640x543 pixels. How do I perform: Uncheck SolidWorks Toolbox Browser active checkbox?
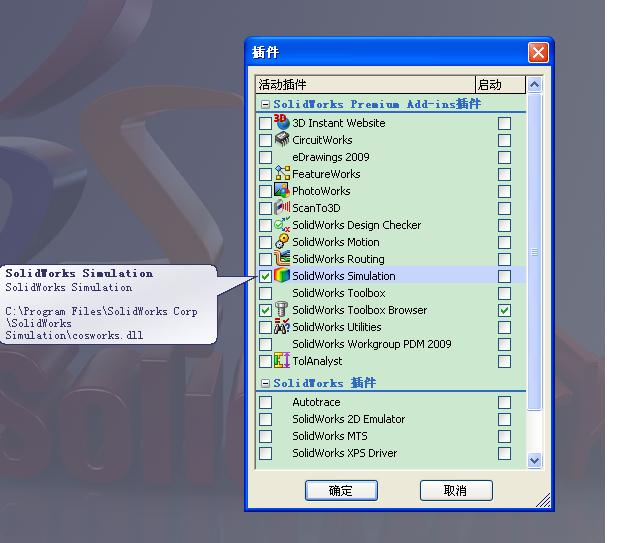coord(265,310)
